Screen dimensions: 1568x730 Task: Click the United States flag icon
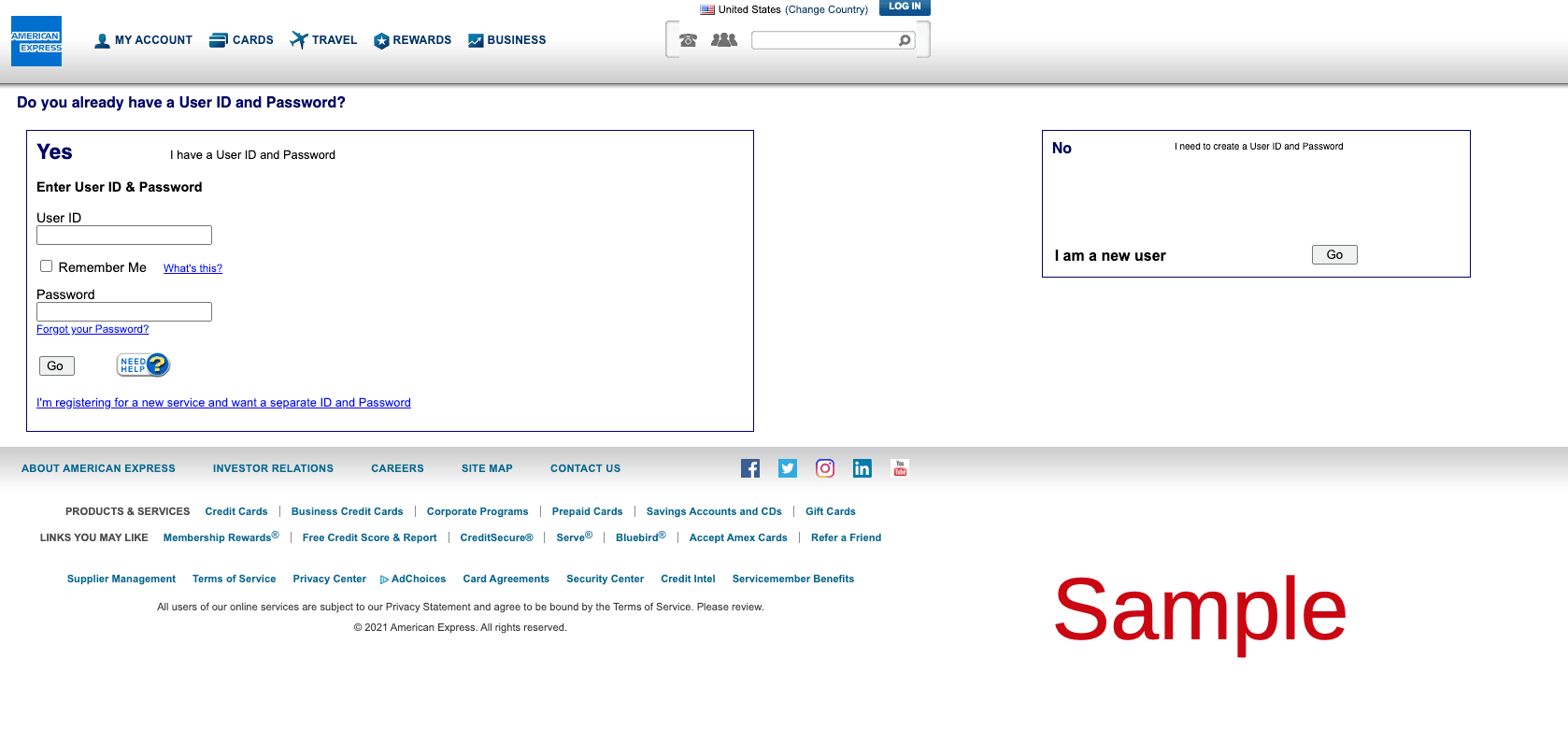tap(707, 9)
